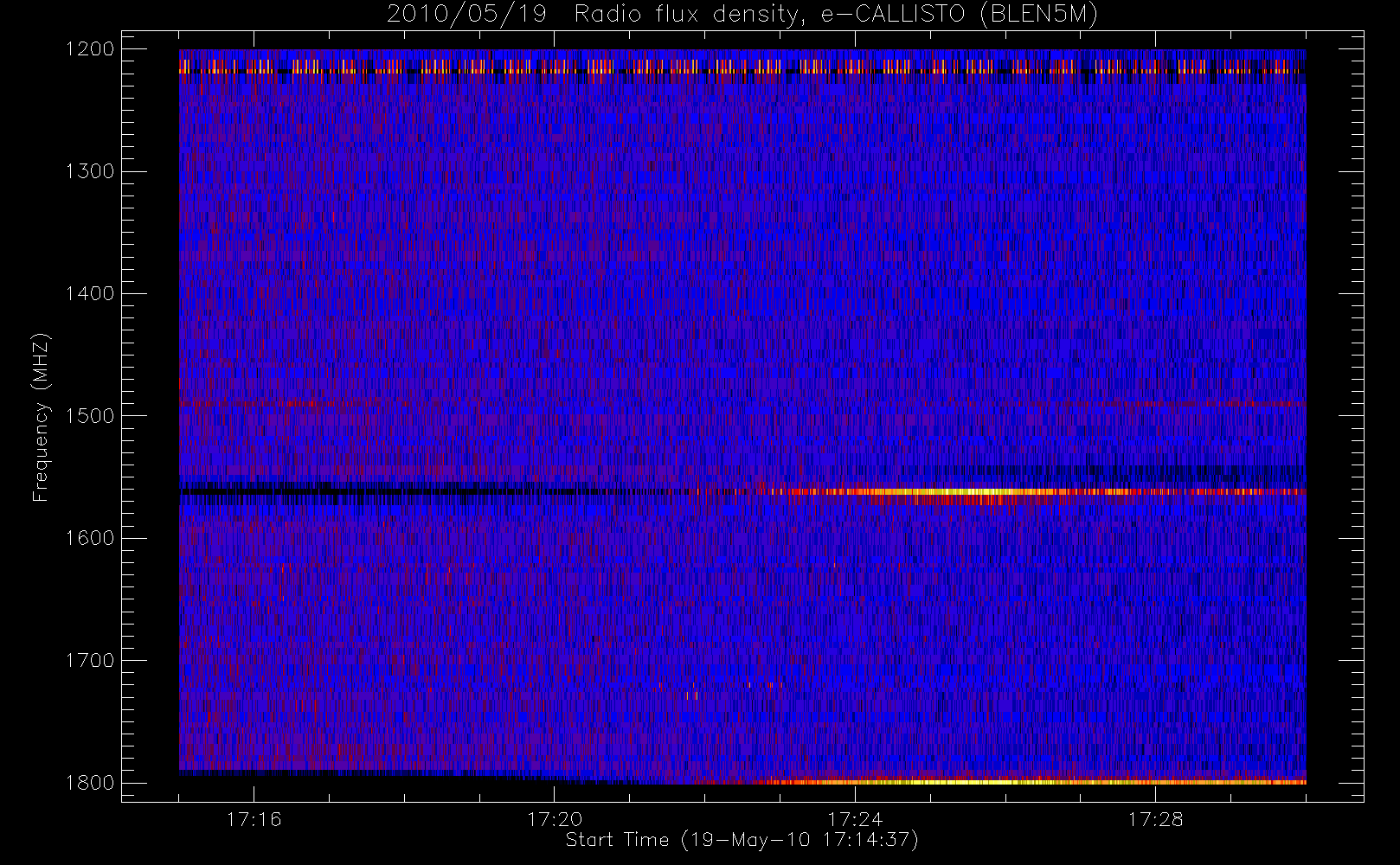Screen dimensions: 1400x865
Task: Click the 17:16 time tick label
Action: (254, 819)
